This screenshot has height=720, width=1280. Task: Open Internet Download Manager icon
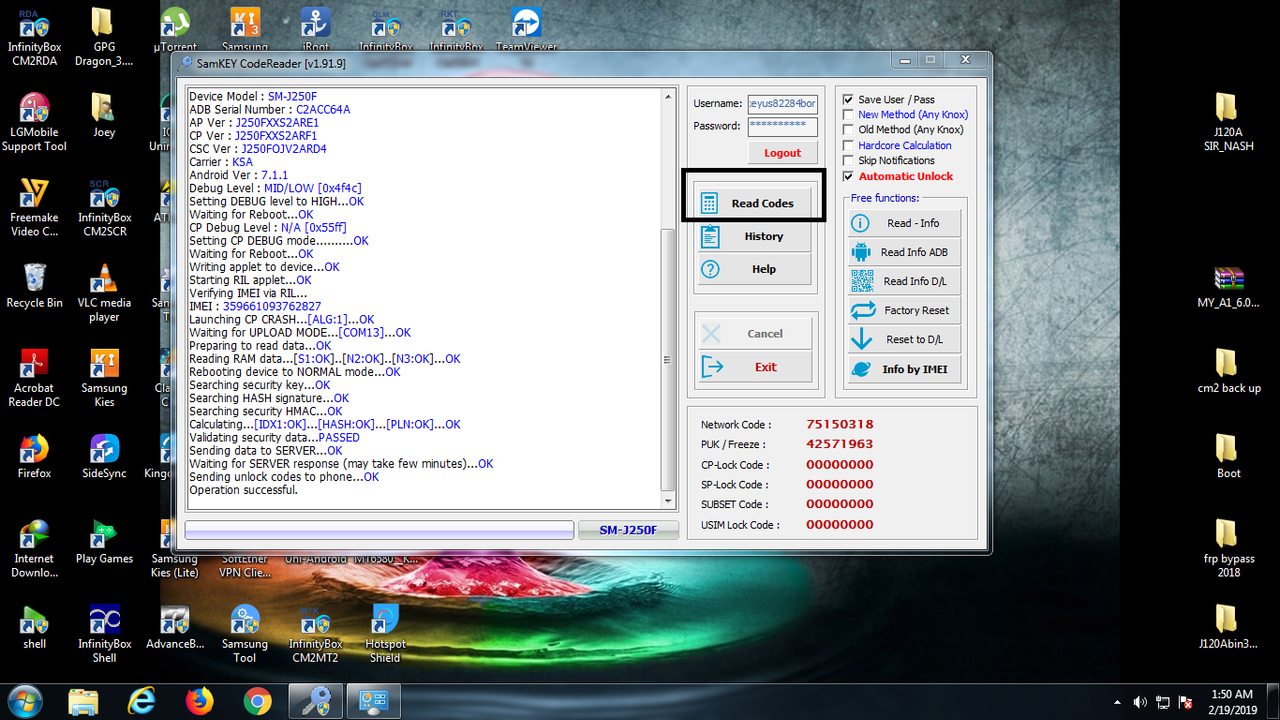pyautogui.click(x=35, y=549)
